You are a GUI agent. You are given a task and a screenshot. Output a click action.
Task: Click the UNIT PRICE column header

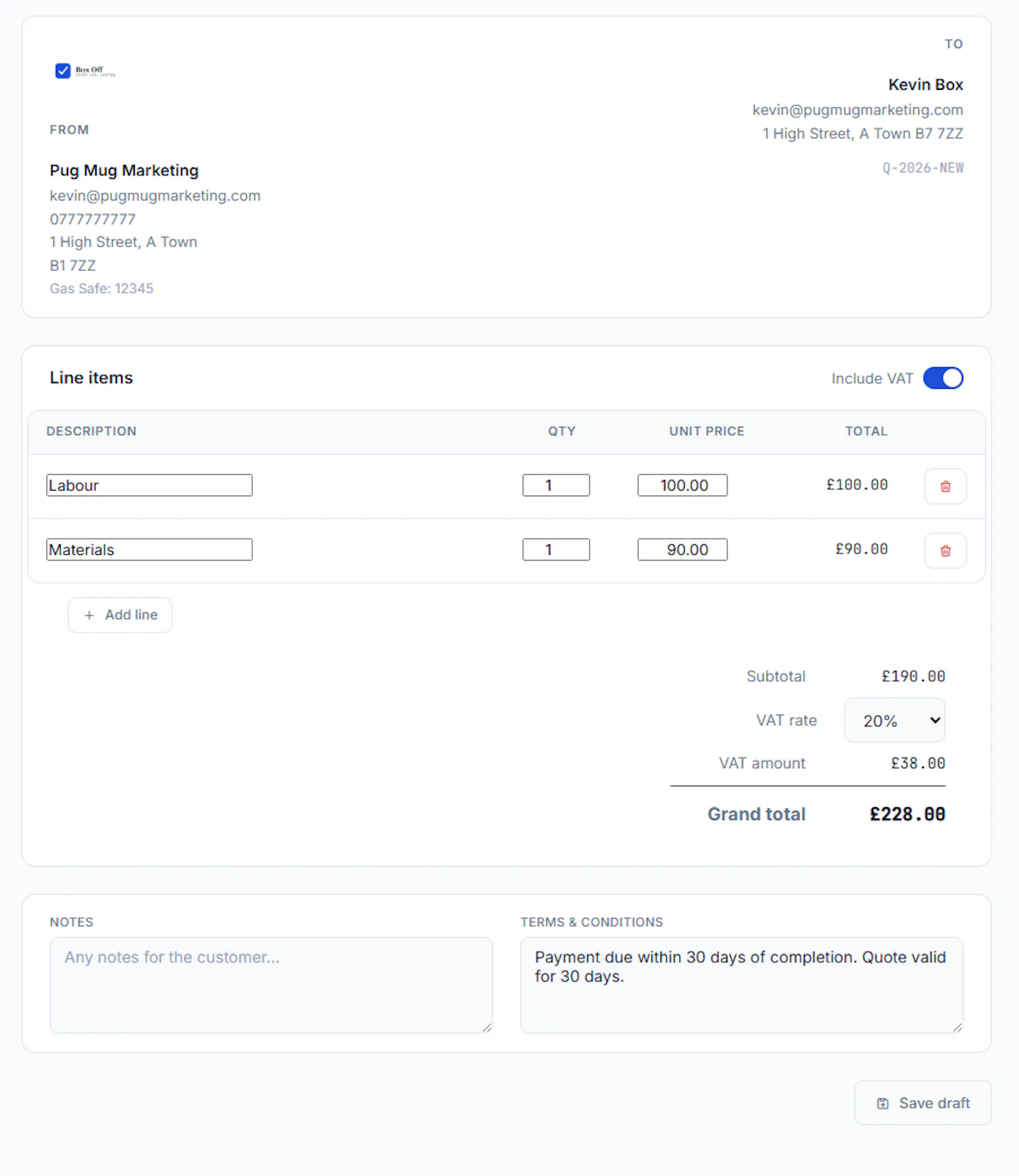707,431
